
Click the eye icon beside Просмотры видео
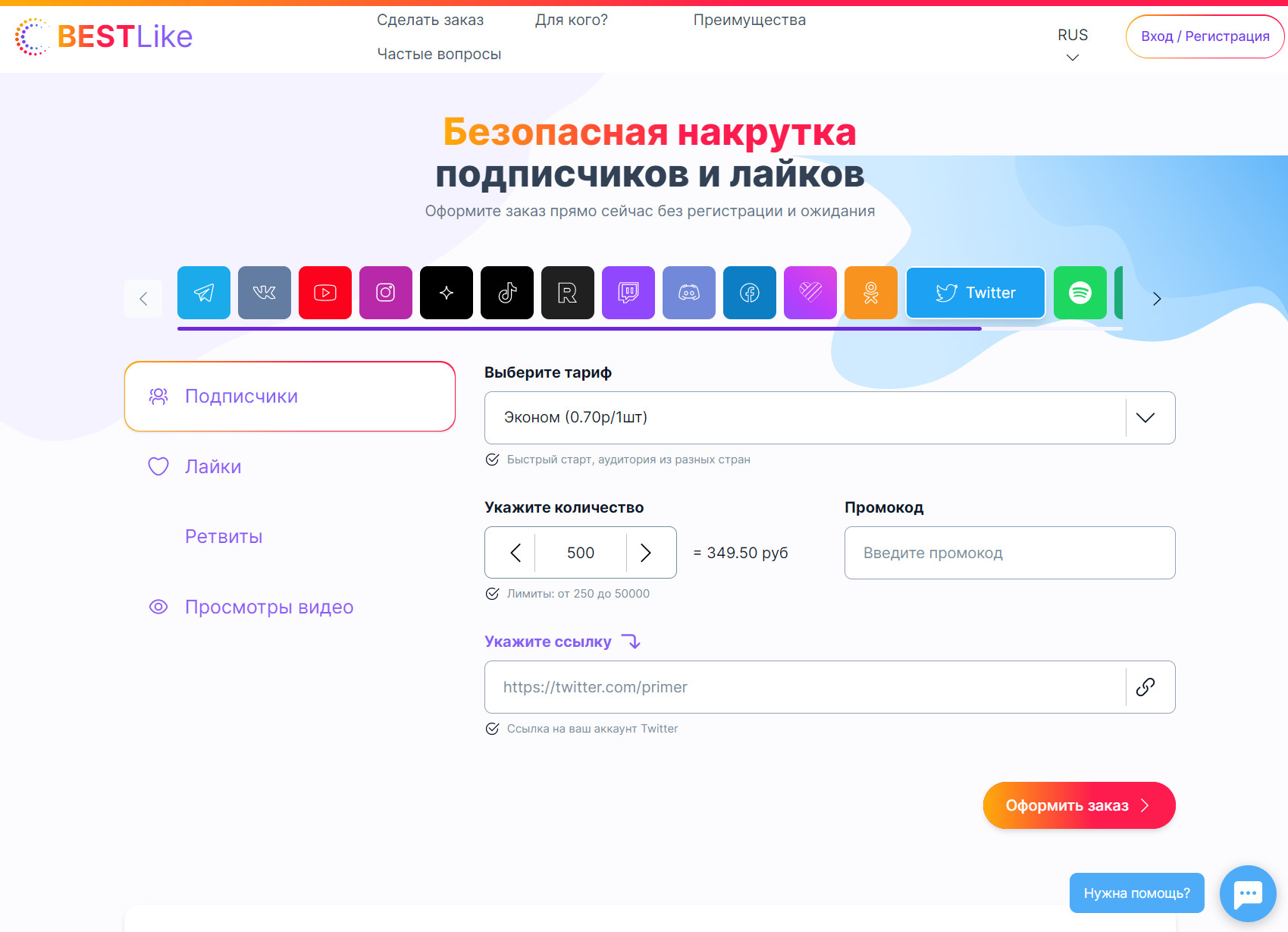[x=158, y=607]
